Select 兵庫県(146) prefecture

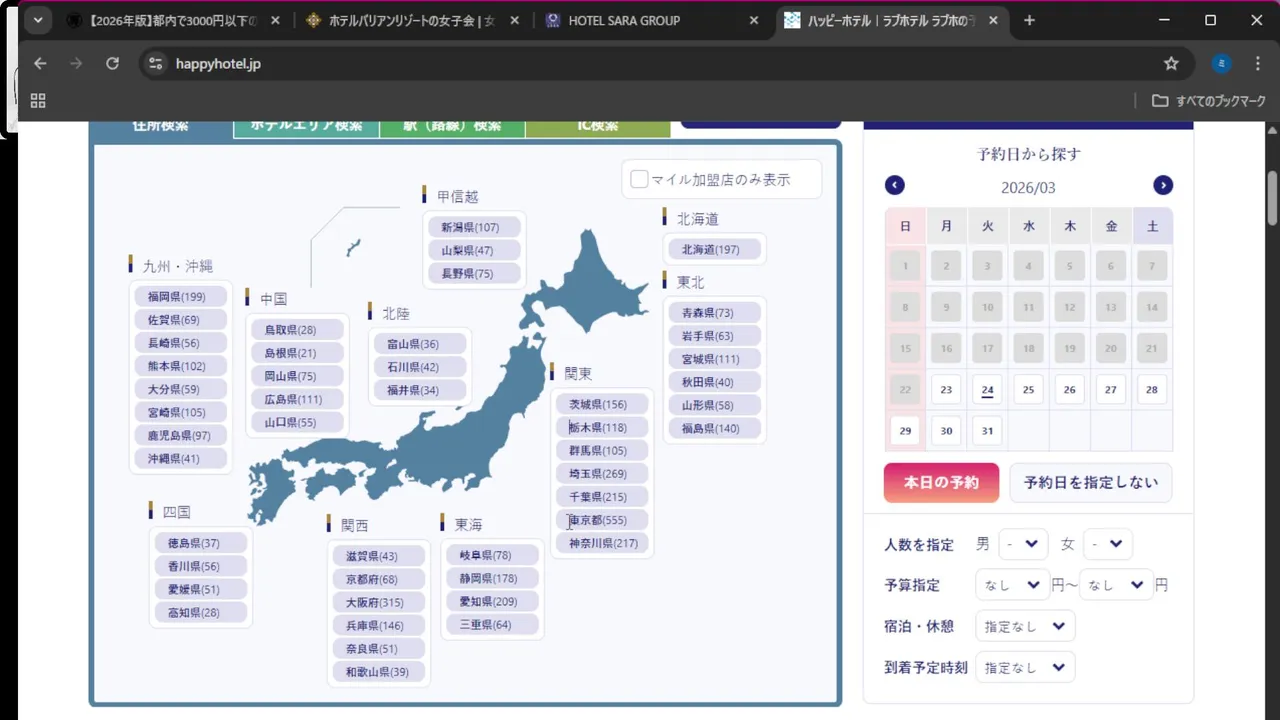point(379,625)
